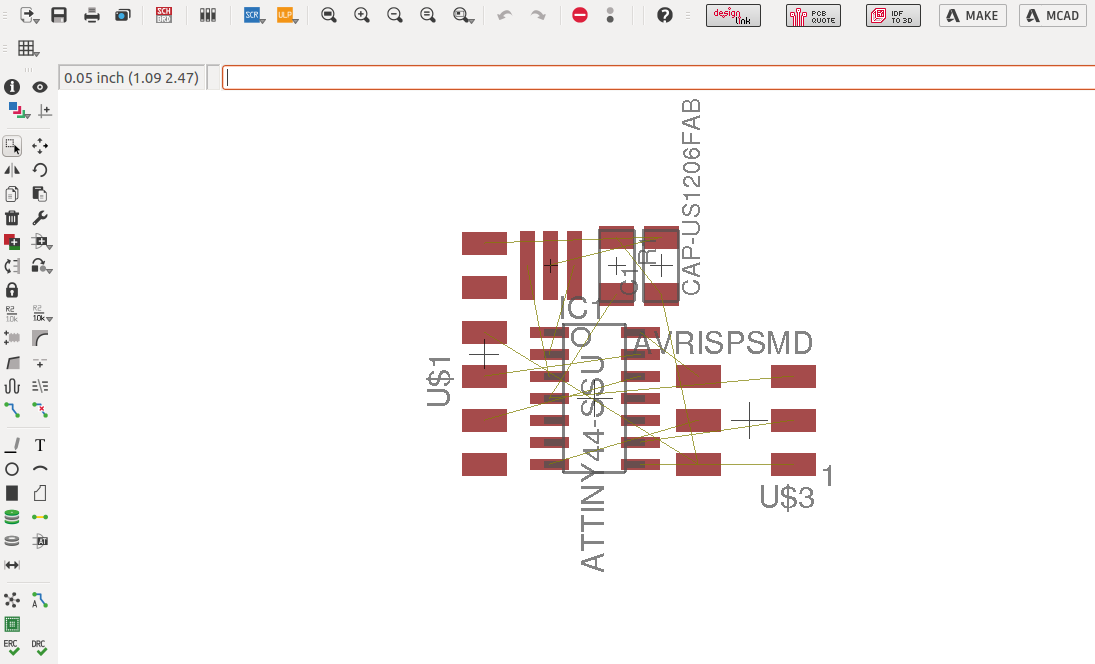Image resolution: width=1095 pixels, height=664 pixels.
Task: Open CAM processor icon
Action: tap(123, 15)
